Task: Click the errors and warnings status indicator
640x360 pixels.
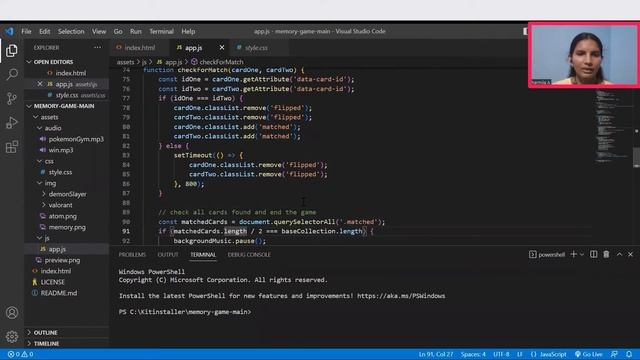Action: tap(20, 354)
